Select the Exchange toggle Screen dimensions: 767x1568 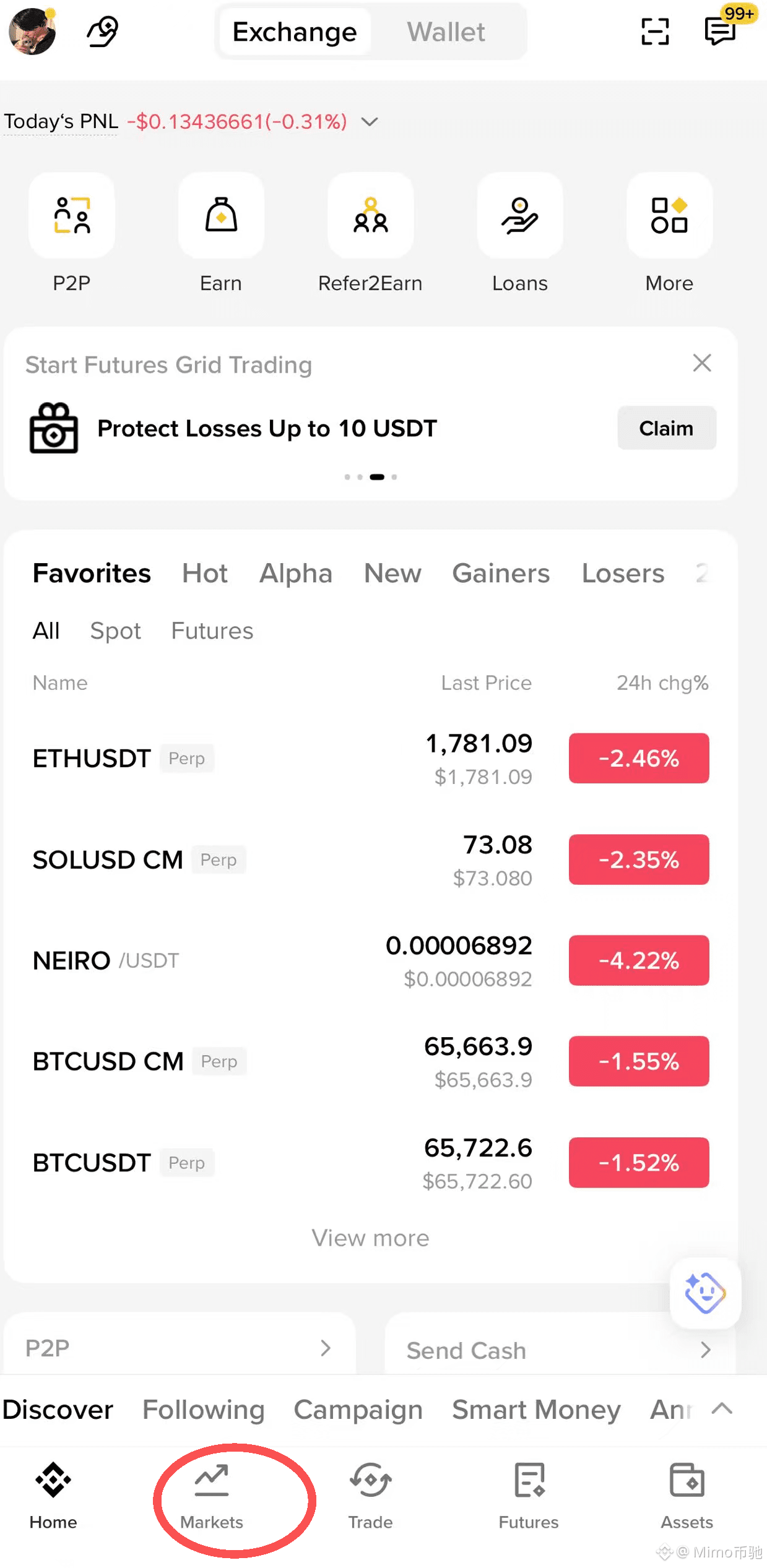click(295, 32)
